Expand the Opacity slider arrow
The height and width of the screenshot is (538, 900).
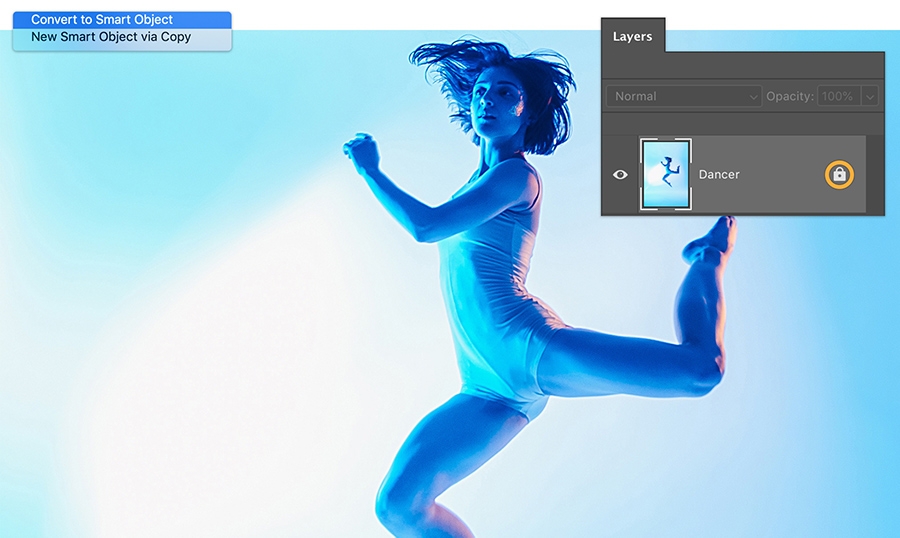(x=870, y=96)
